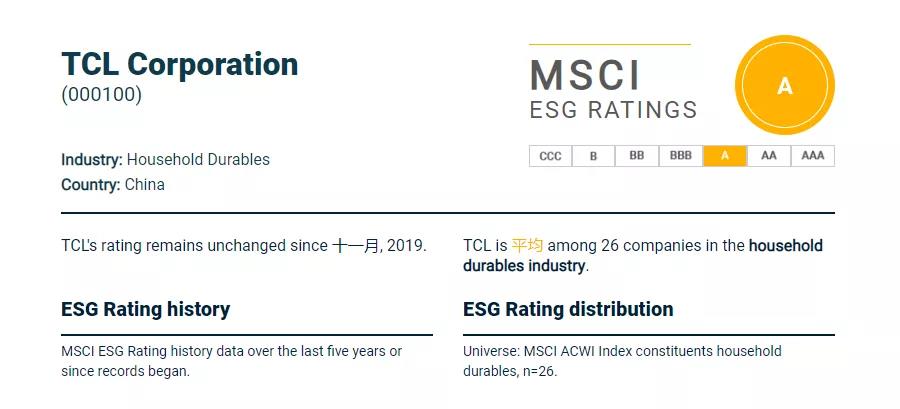Click the stock code 000100
The image size is (900, 409).
pyautogui.click(x=102, y=95)
